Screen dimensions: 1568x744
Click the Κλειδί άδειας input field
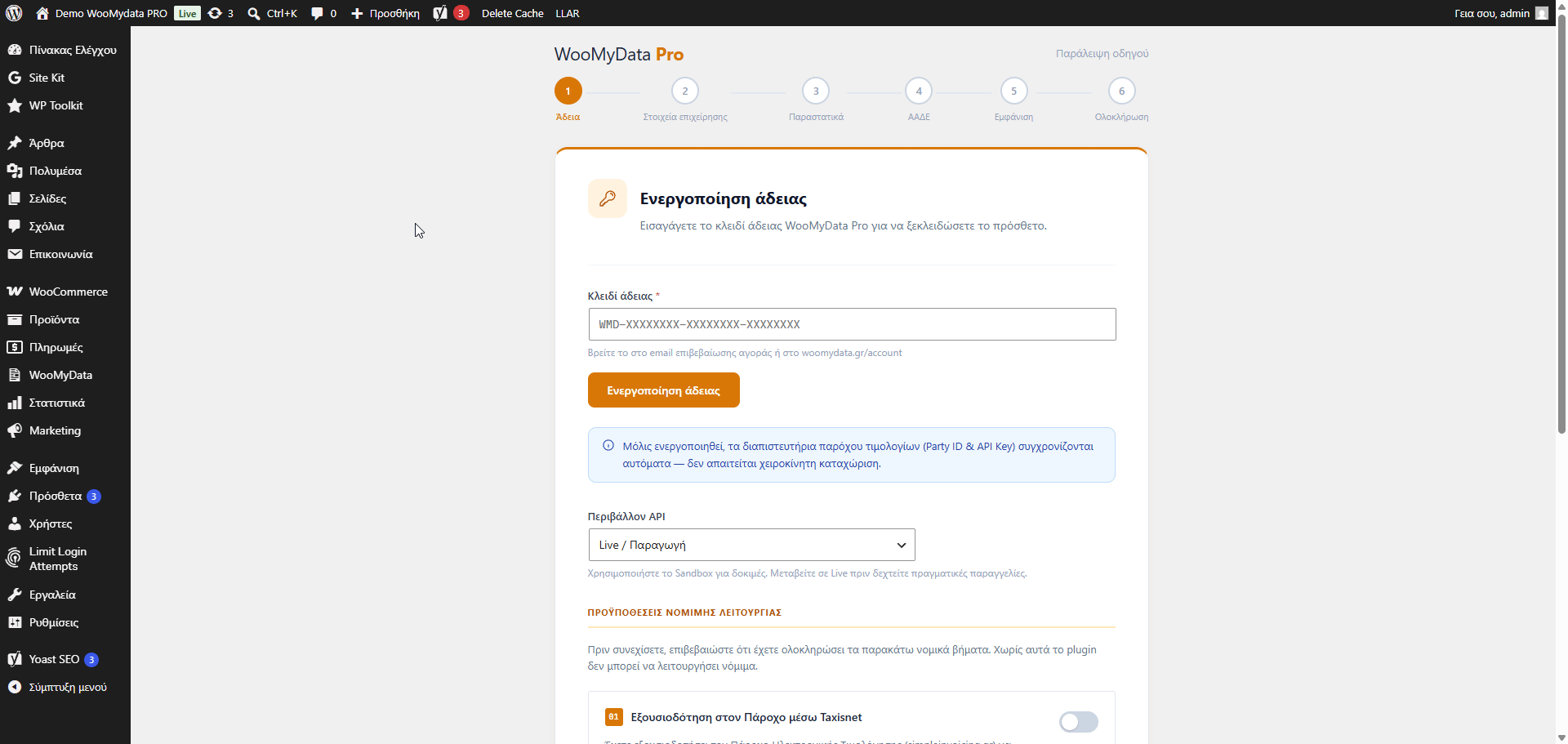click(x=852, y=324)
